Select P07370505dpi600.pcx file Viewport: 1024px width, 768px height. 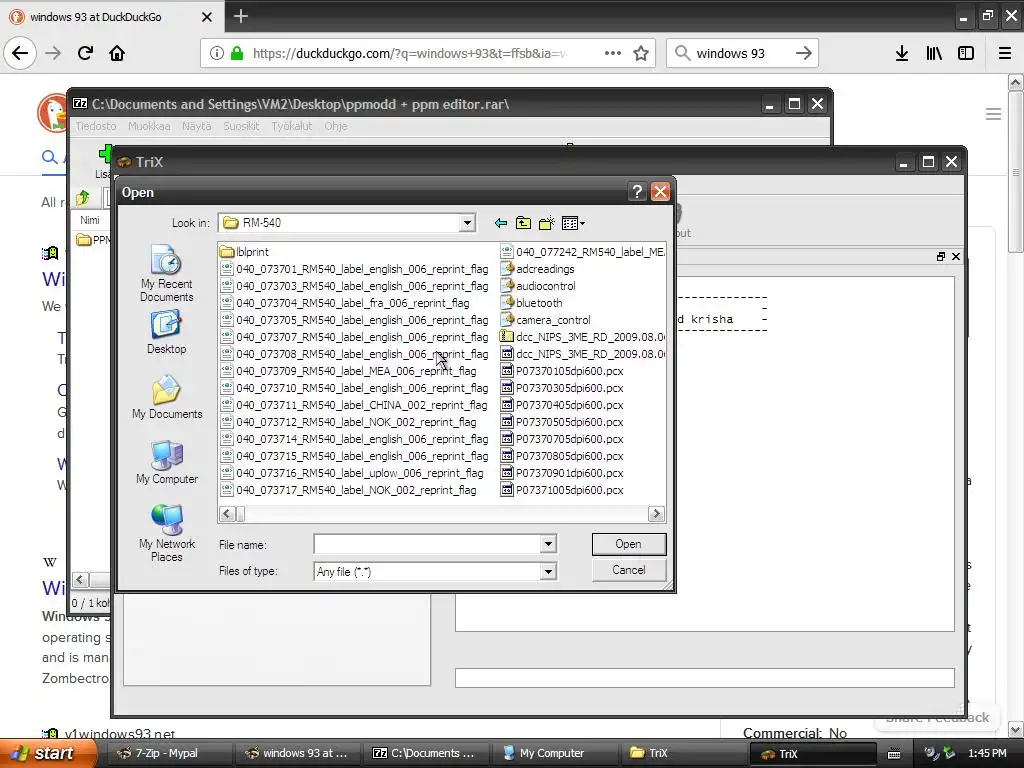click(562, 421)
